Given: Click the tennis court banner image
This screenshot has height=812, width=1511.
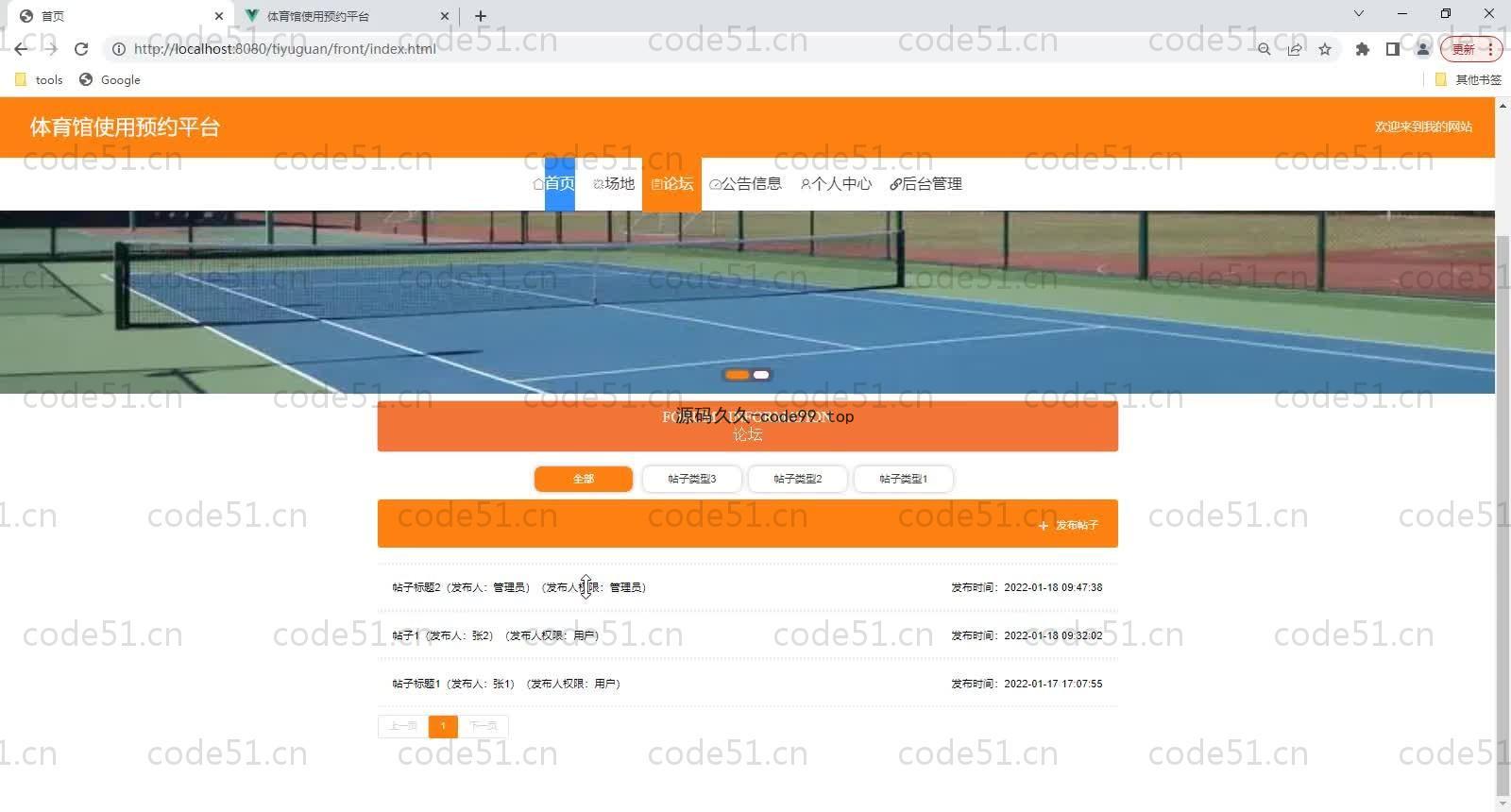Looking at the screenshot, I should [747, 302].
